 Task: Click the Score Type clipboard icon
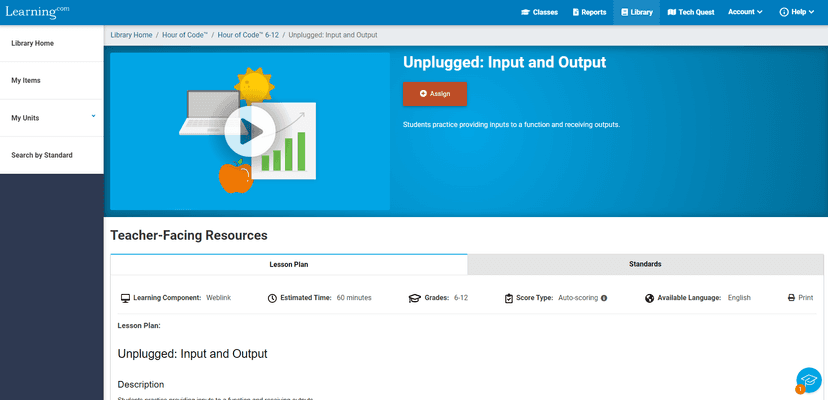509,298
